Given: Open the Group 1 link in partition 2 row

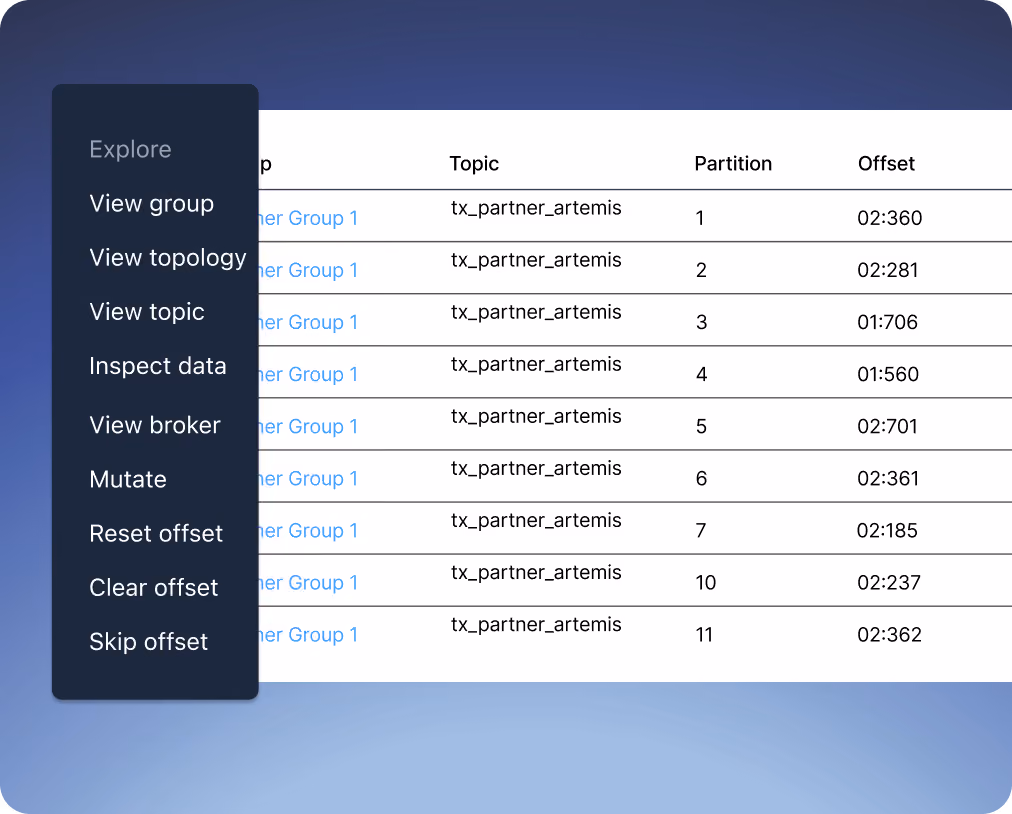Looking at the screenshot, I should tap(309, 270).
